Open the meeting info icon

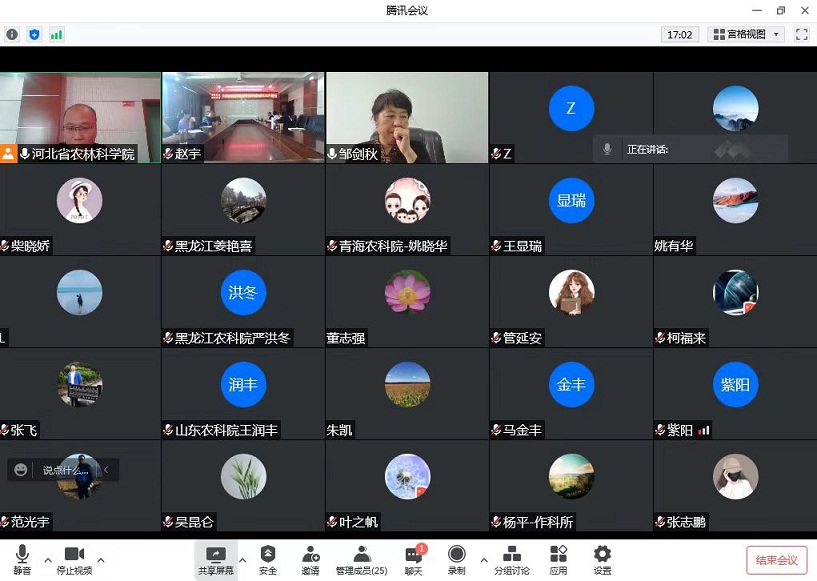coord(12,34)
